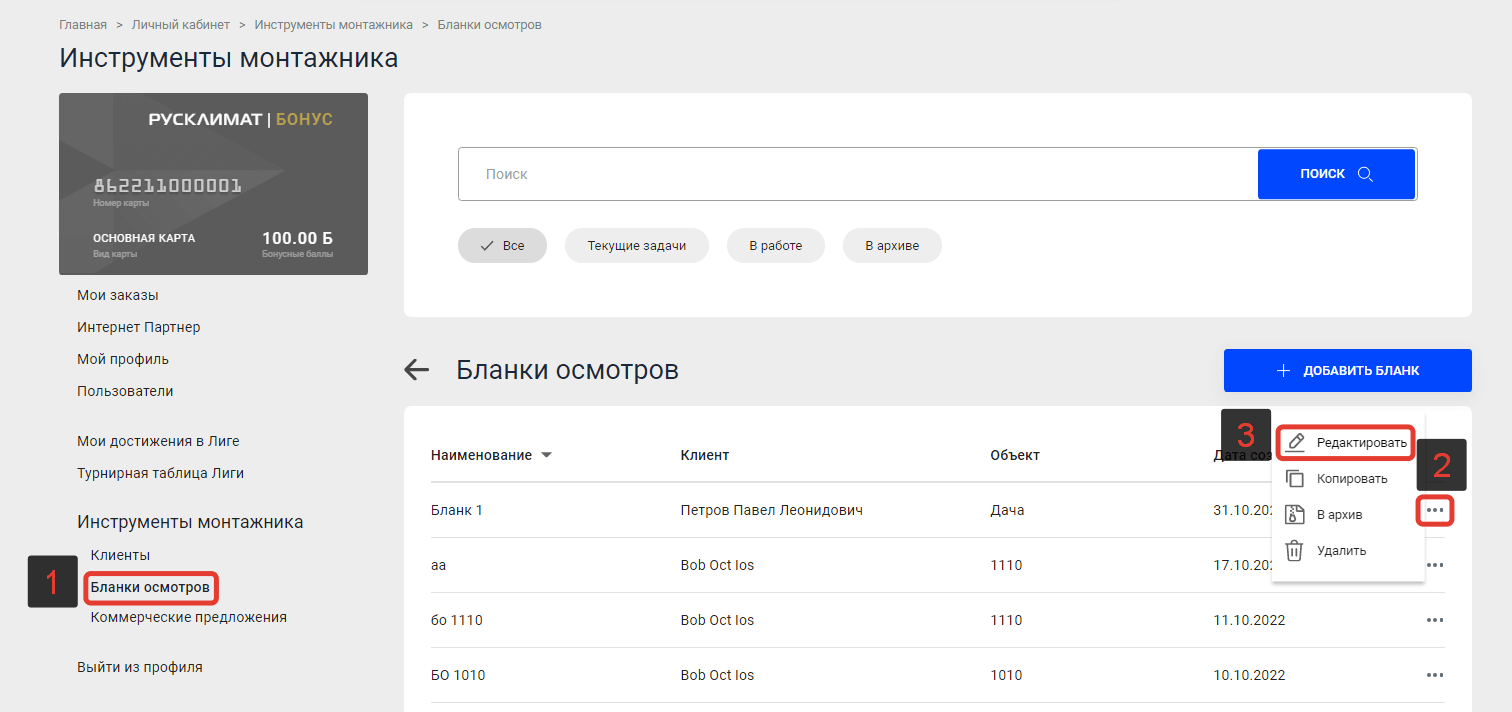Screen dimensions: 1512x712
Task: Choose В архив in the context menu
Action: pos(1348,514)
